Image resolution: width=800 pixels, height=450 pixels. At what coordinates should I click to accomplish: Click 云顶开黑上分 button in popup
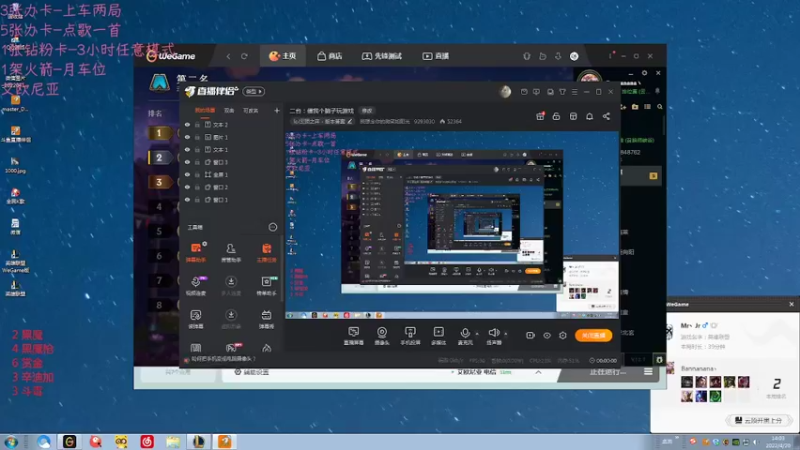click(759, 420)
